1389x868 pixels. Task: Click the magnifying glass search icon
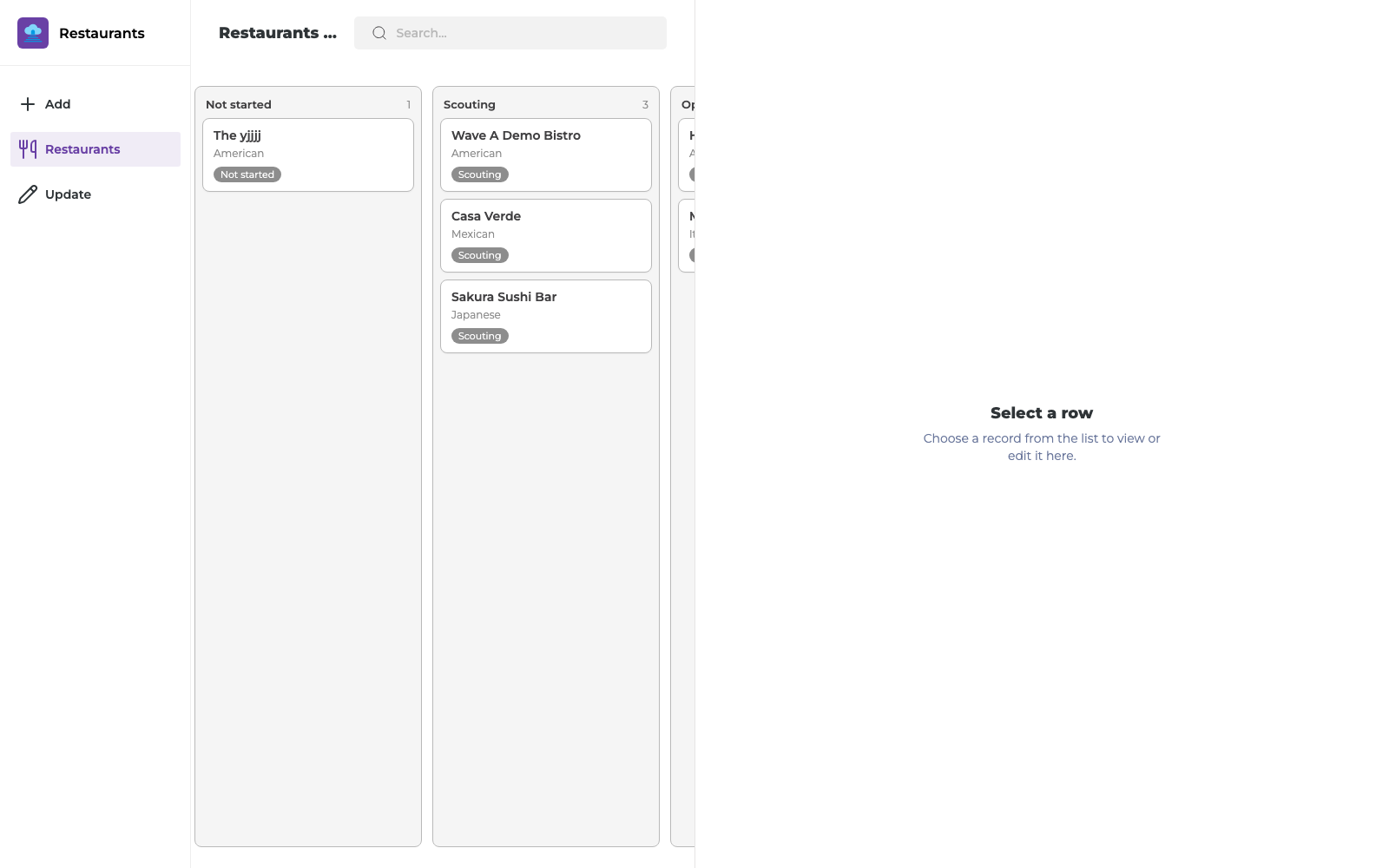[379, 33]
